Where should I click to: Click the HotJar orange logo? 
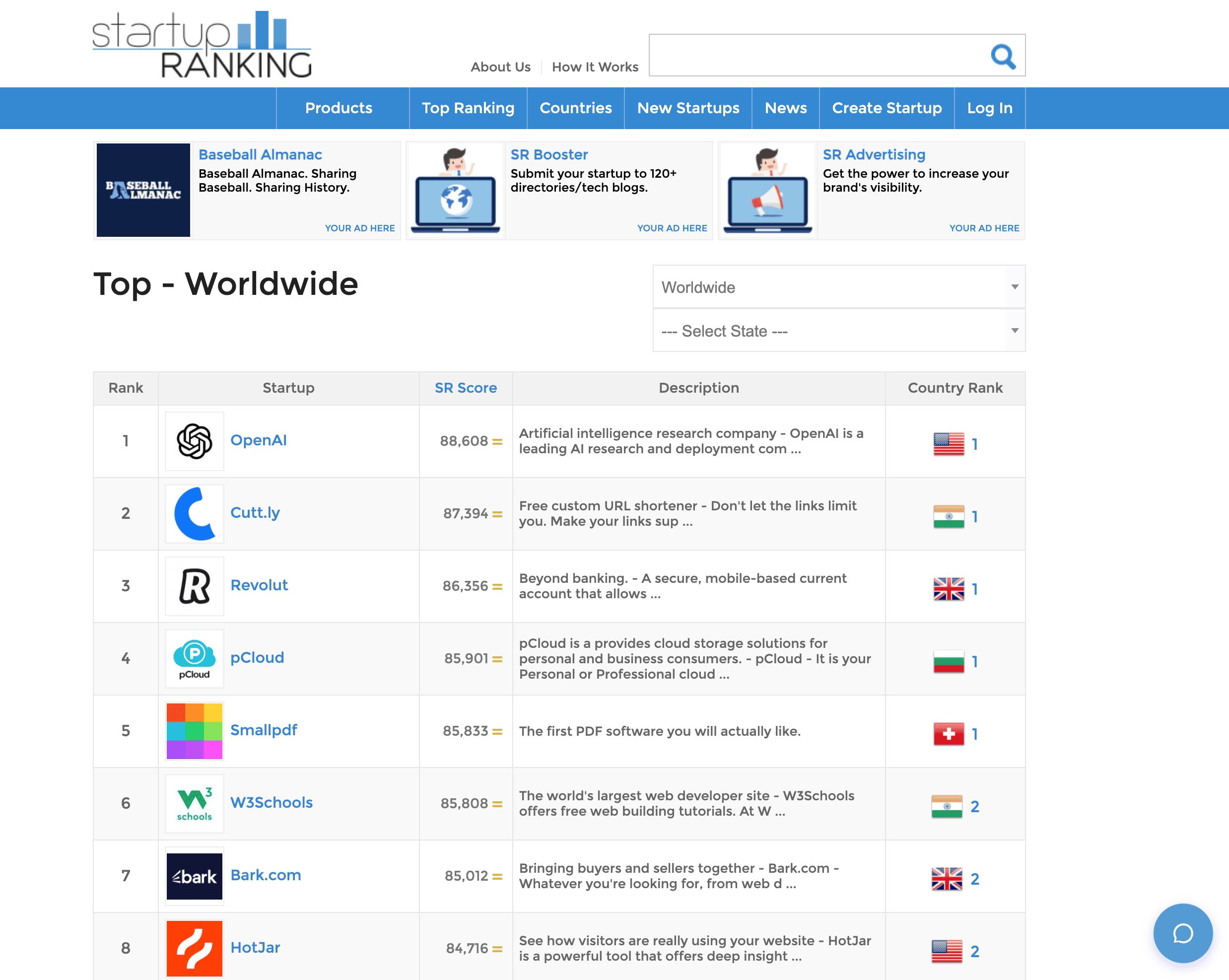click(195, 948)
